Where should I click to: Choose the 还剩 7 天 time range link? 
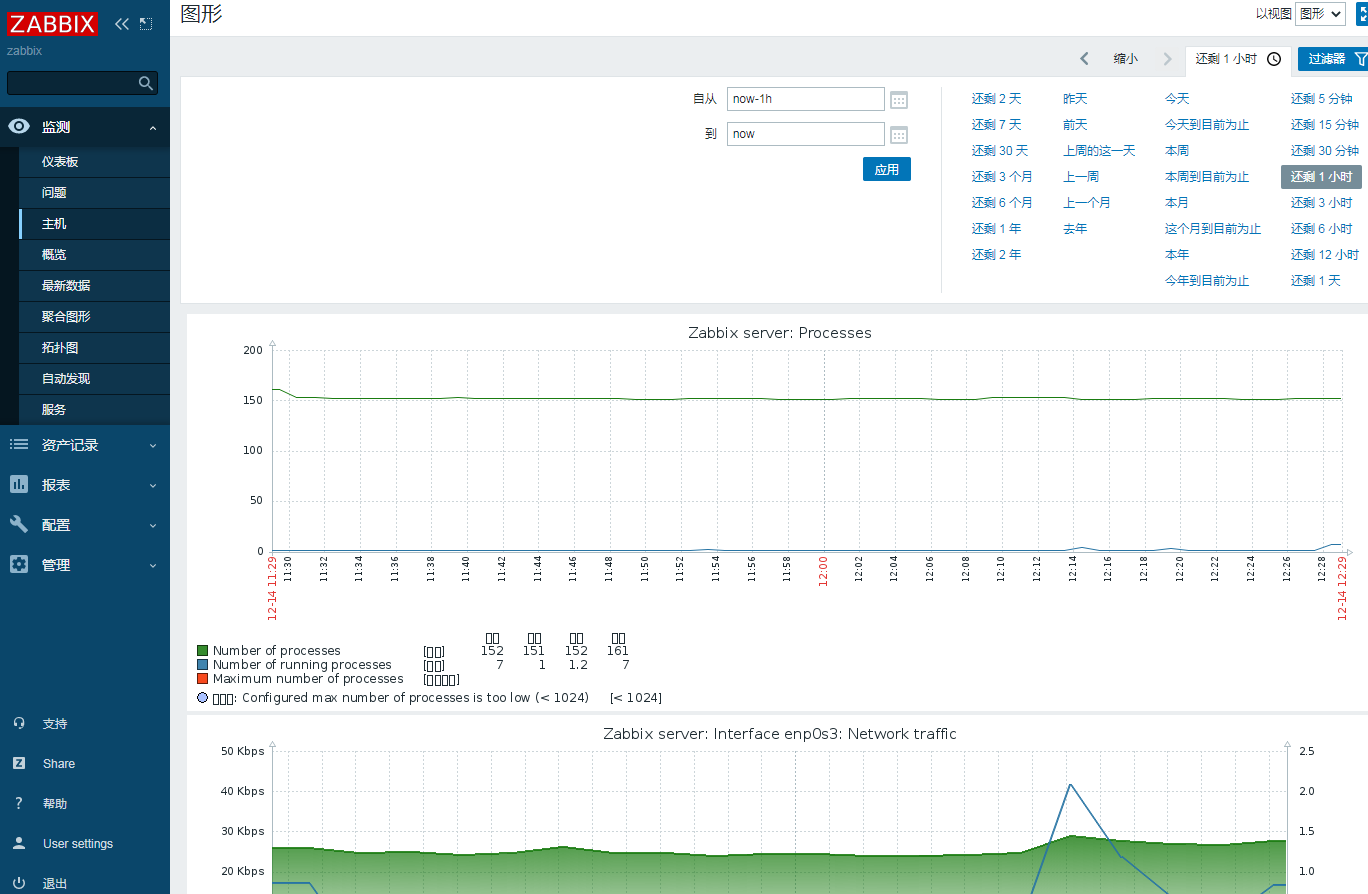[x=996, y=125]
